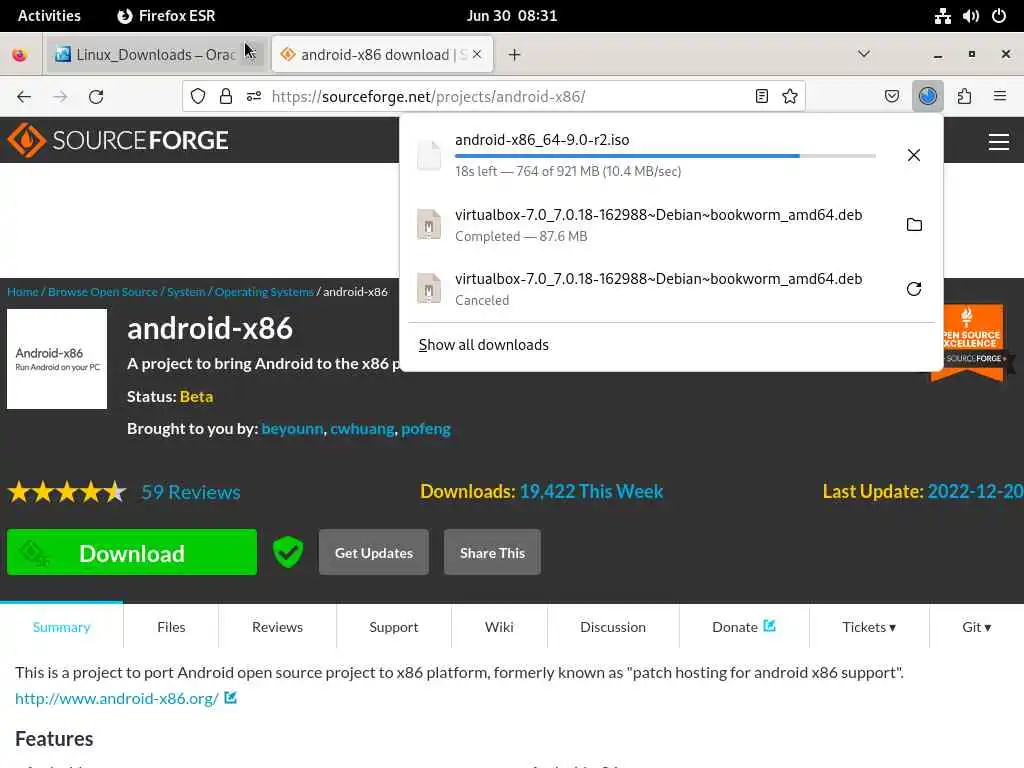Click Show all downloads
Image resolution: width=1024 pixels, height=768 pixels.
pos(484,345)
